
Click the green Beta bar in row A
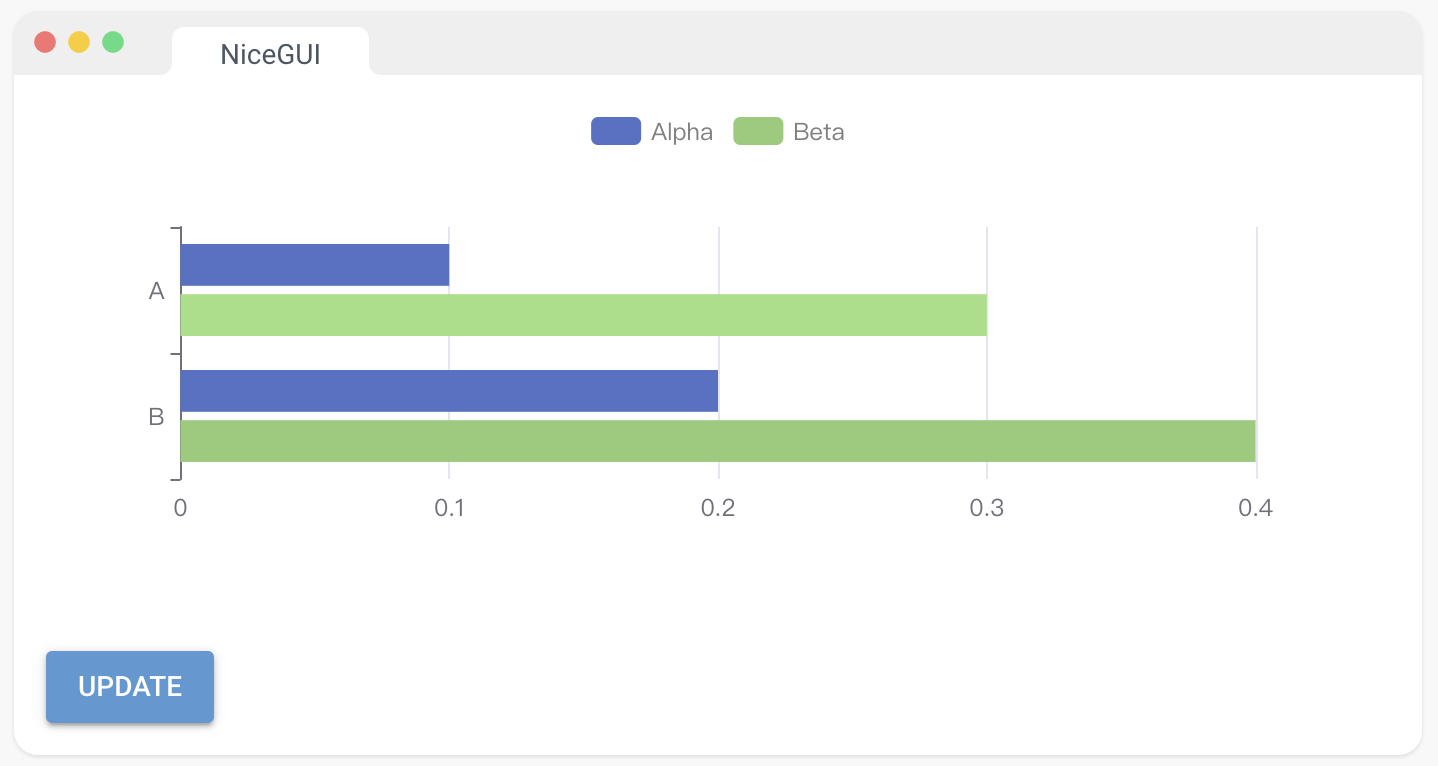tap(583, 315)
